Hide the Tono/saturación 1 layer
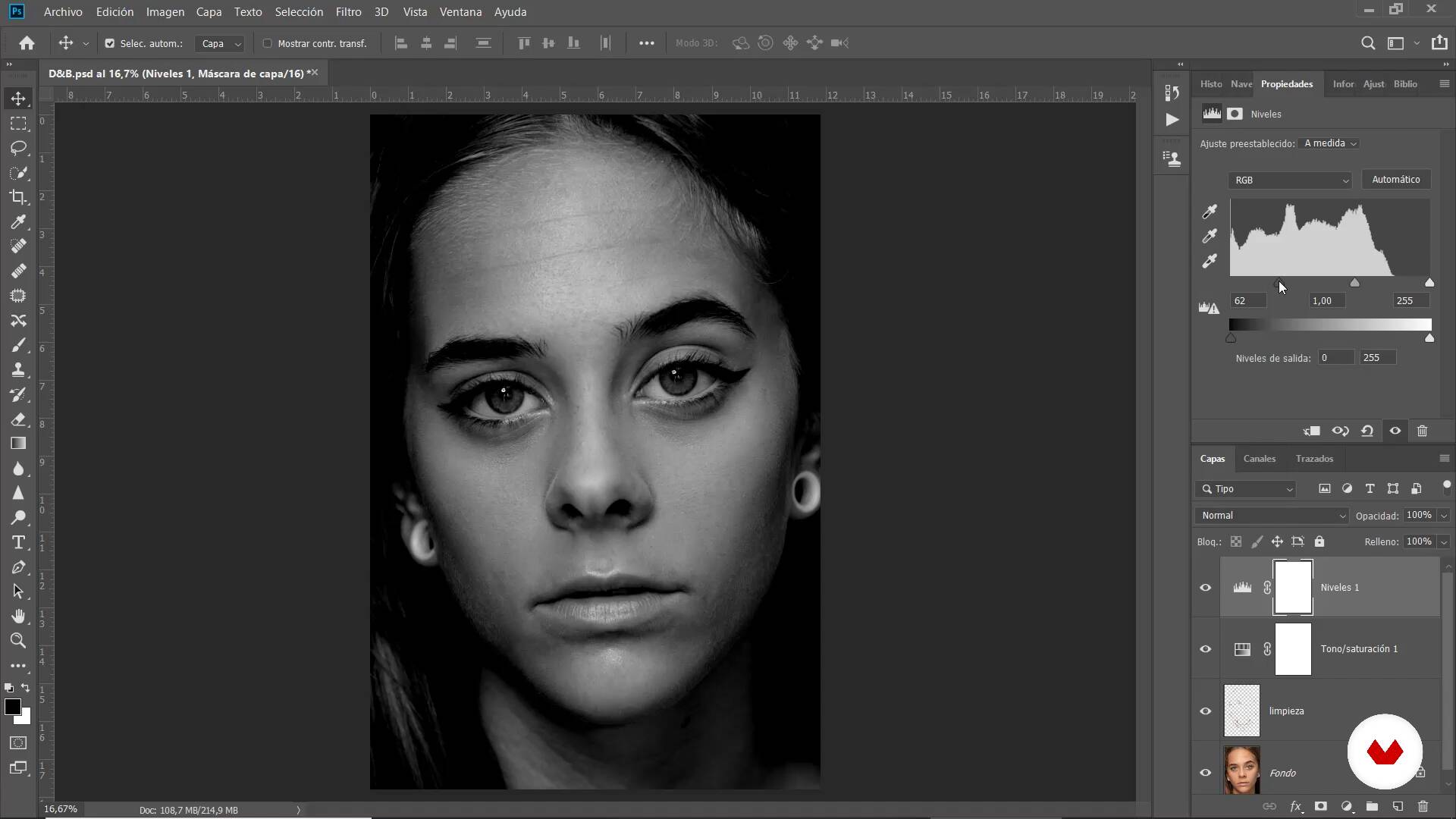 tap(1206, 649)
